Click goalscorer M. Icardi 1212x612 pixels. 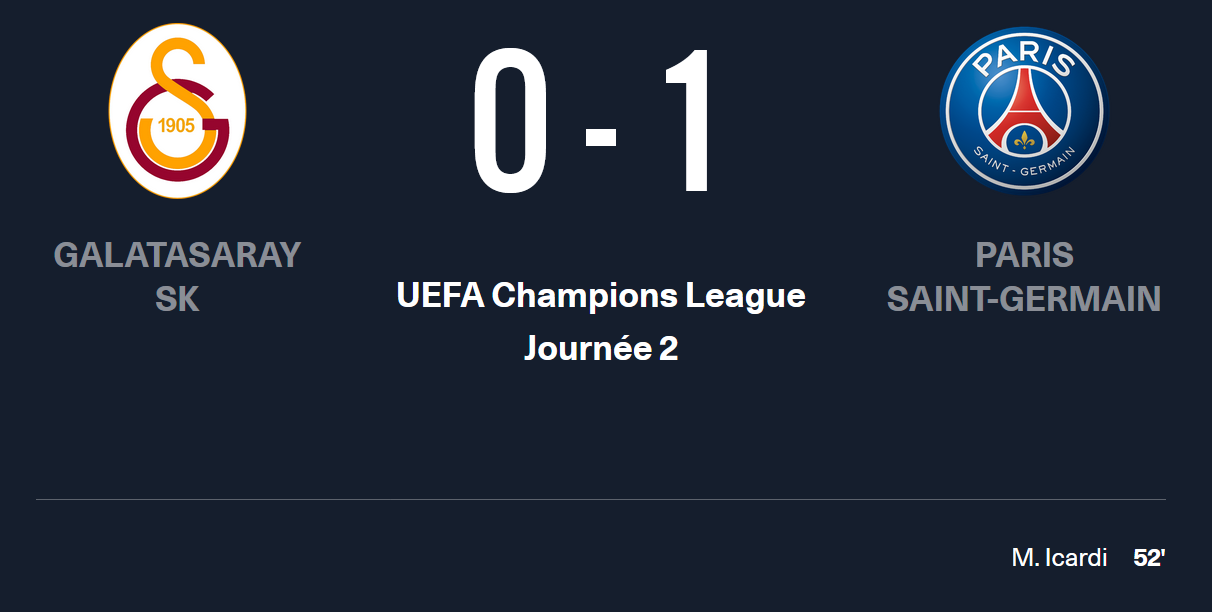coord(1059,558)
